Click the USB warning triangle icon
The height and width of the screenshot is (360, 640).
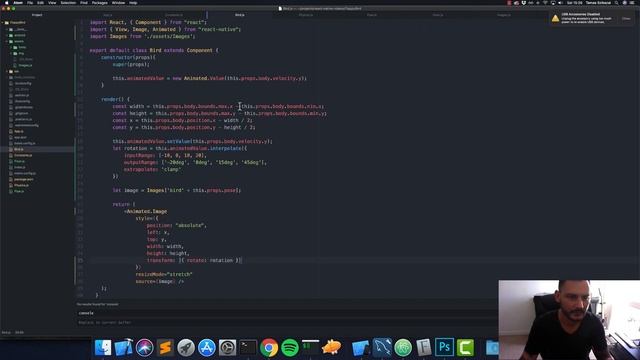(556, 18)
